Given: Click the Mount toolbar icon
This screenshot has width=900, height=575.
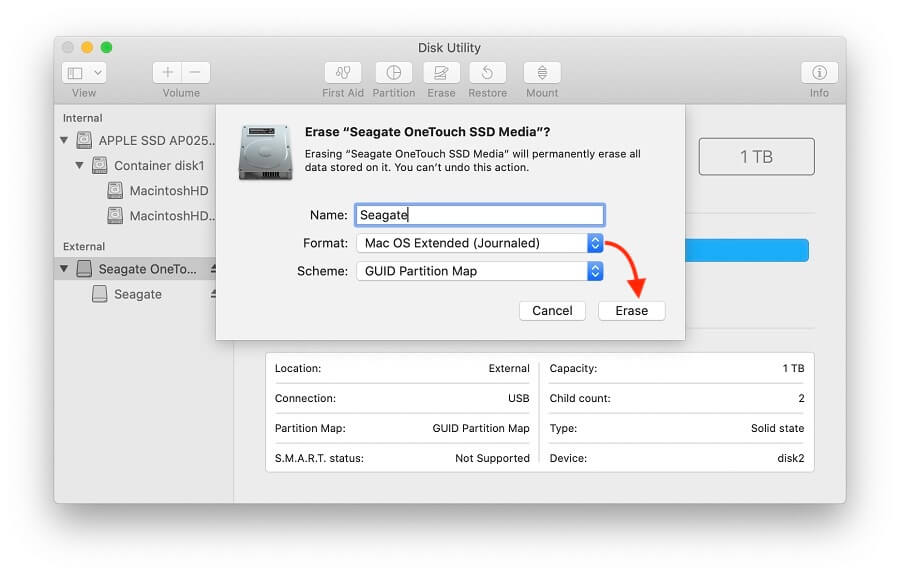Looking at the screenshot, I should (542, 73).
